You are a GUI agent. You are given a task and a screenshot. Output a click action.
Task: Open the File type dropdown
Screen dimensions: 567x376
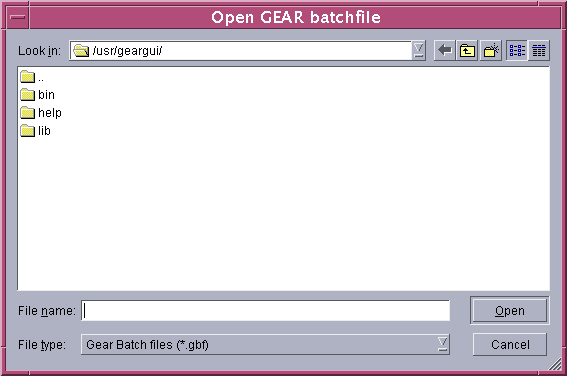click(443, 344)
